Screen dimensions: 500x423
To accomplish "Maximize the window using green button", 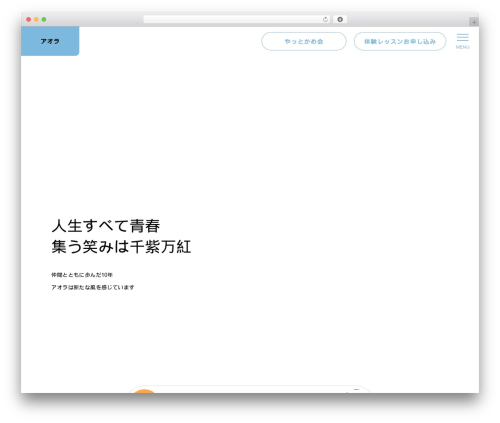I will 44,19.
